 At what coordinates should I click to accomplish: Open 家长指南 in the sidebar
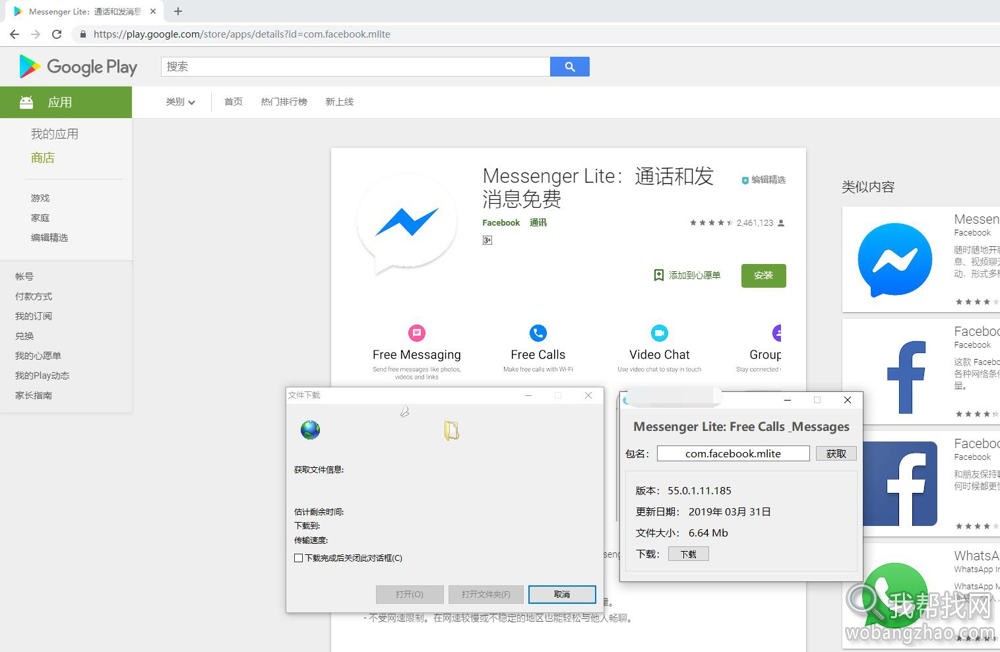coord(34,395)
